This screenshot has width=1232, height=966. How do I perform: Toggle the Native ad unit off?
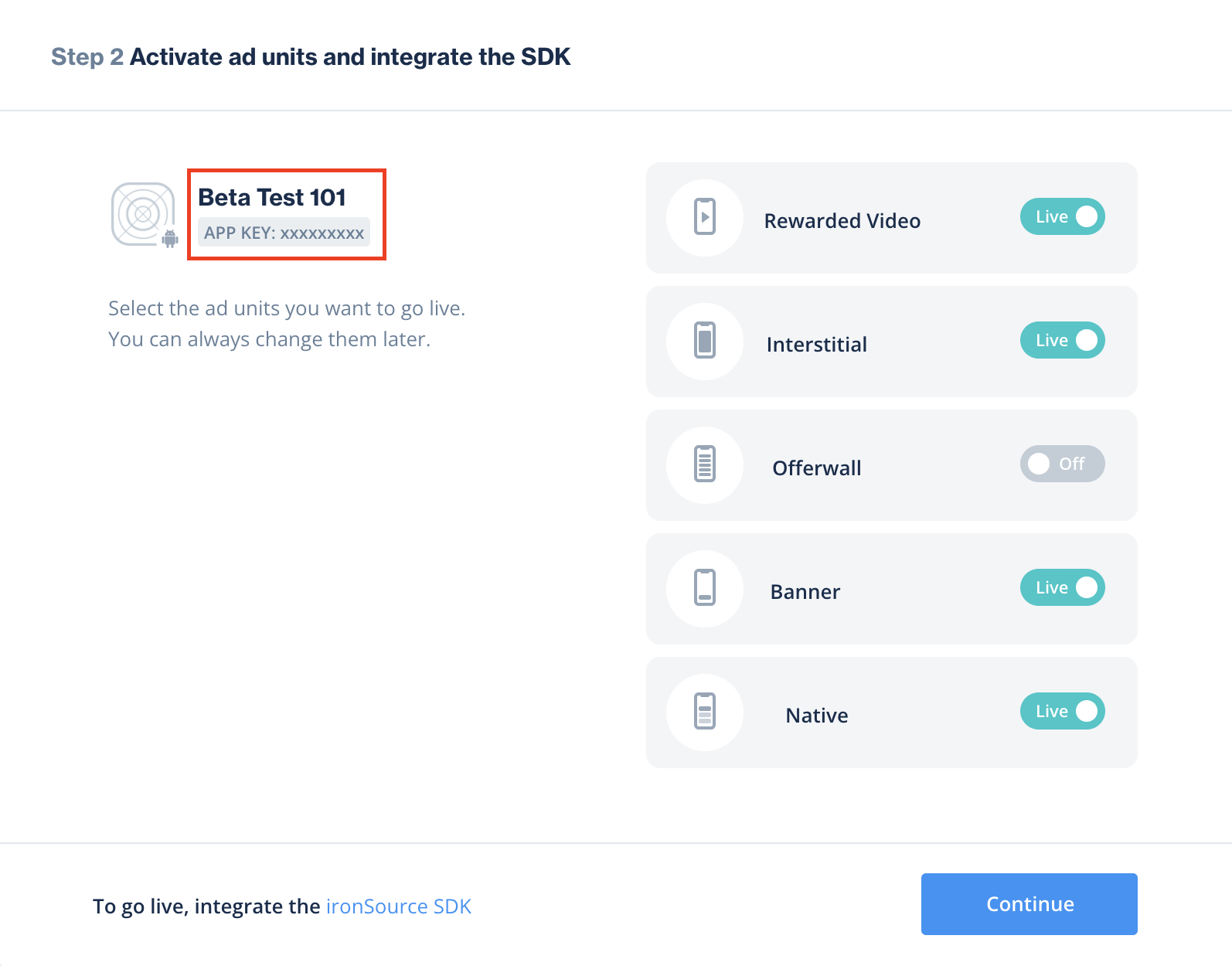click(x=1062, y=712)
